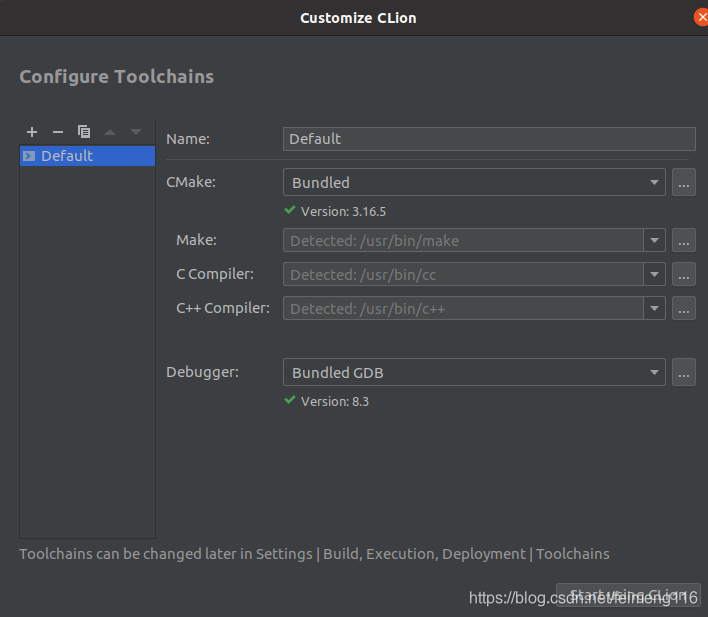Browse for C++ Compiler executable
Image resolution: width=708 pixels, height=617 pixels.
pyautogui.click(x=684, y=308)
